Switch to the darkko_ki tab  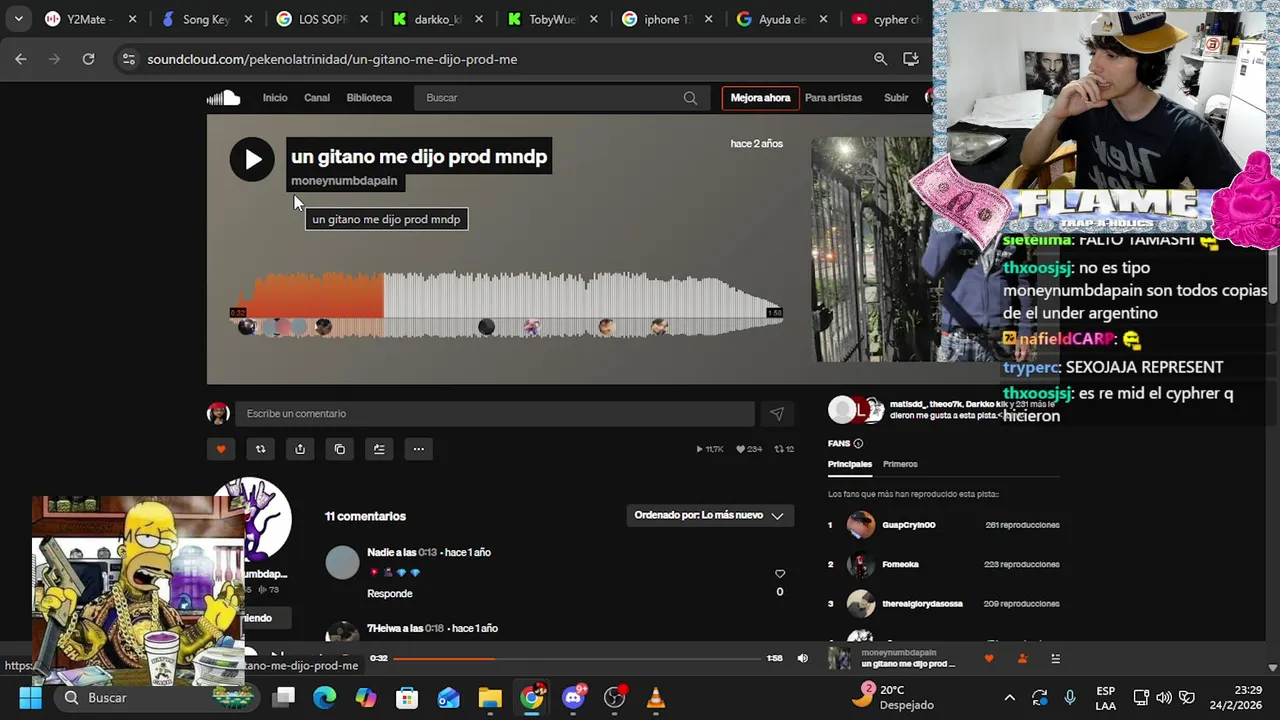coord(438,19)
